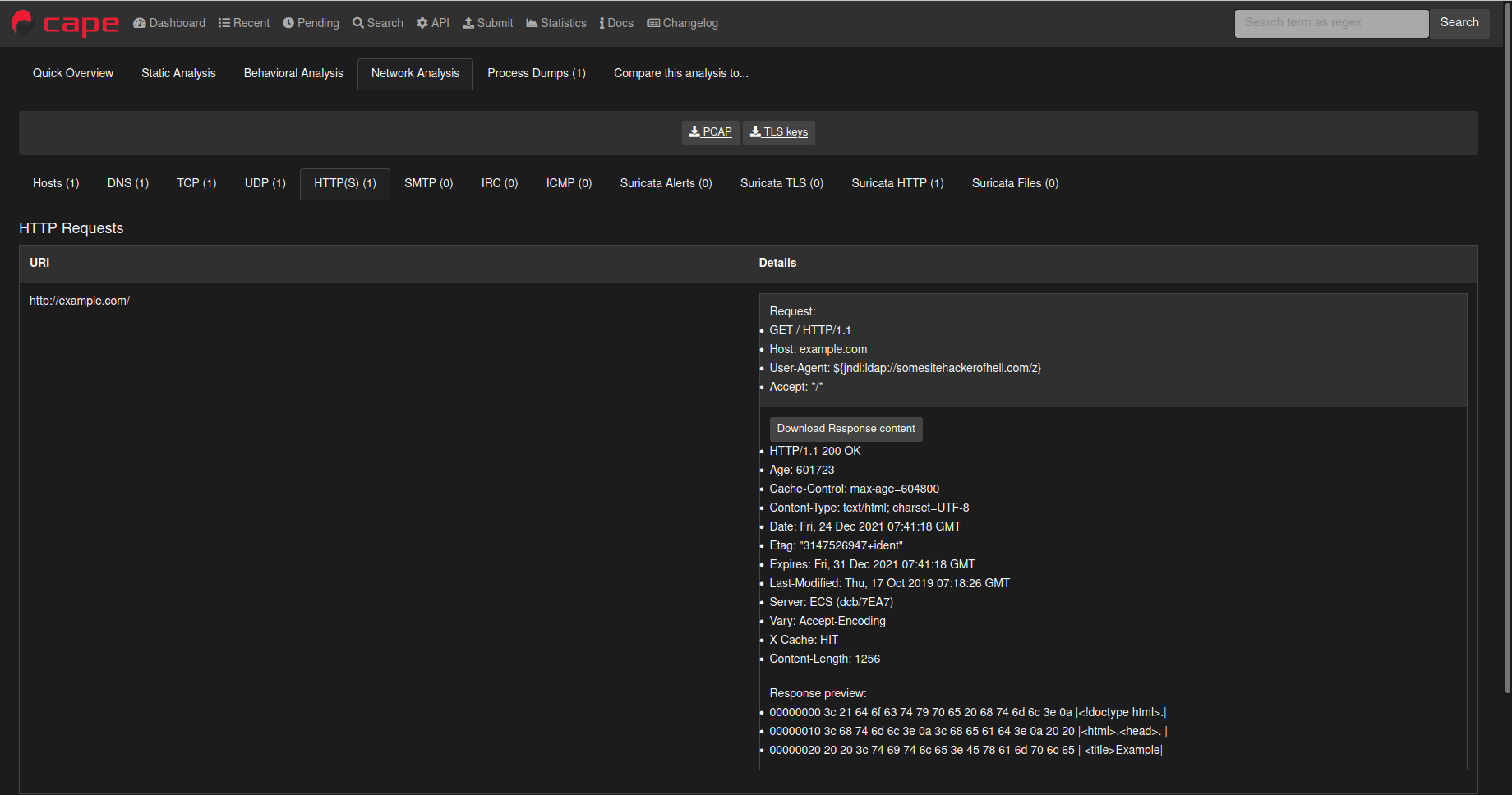Select the Network Analysis tab
This screenshot has height=795, width=1512.
click(415, 73)
